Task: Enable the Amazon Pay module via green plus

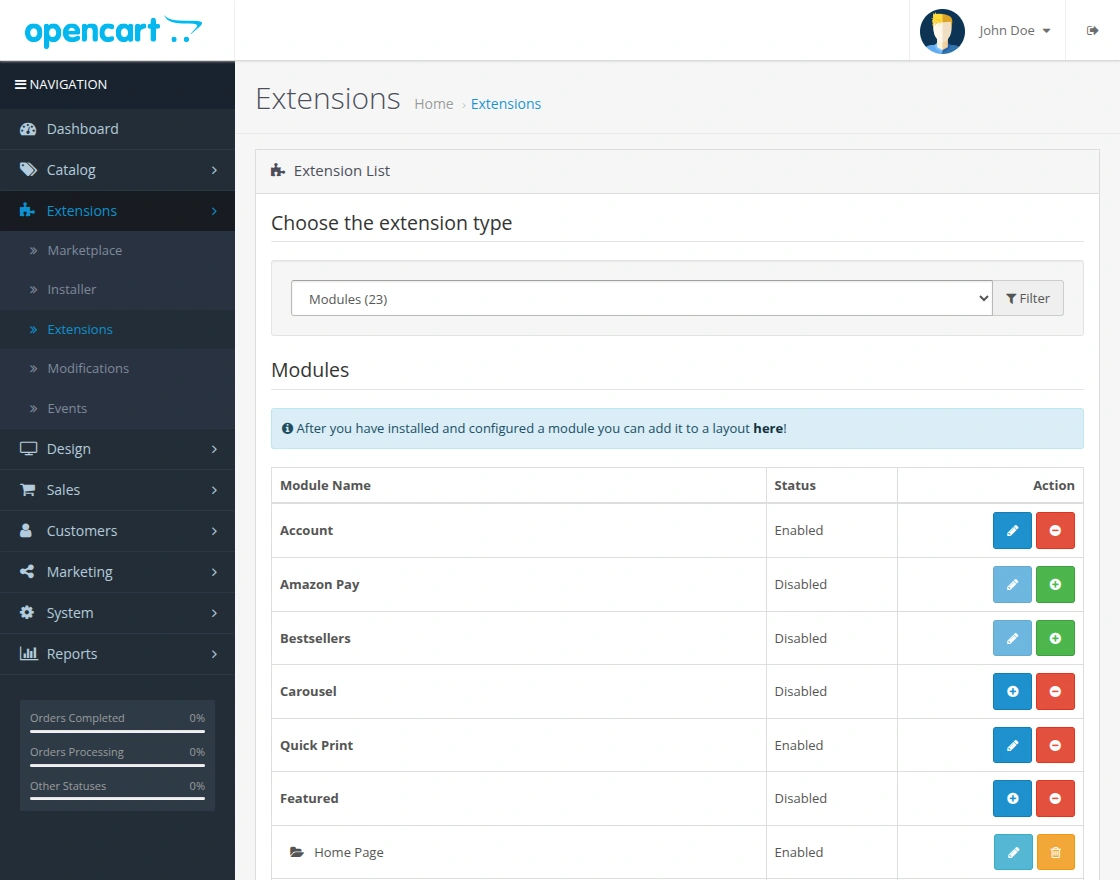Action: [x=1055, y=584]
